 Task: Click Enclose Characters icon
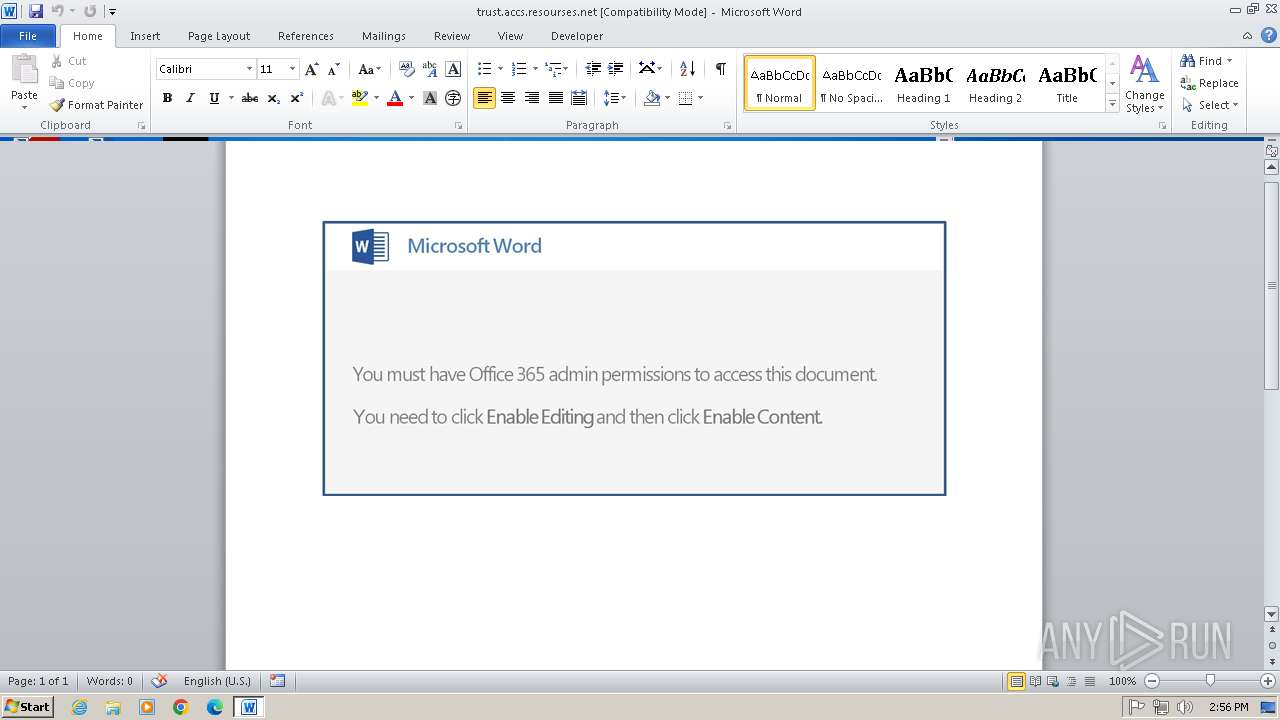(x=453, y=98)
